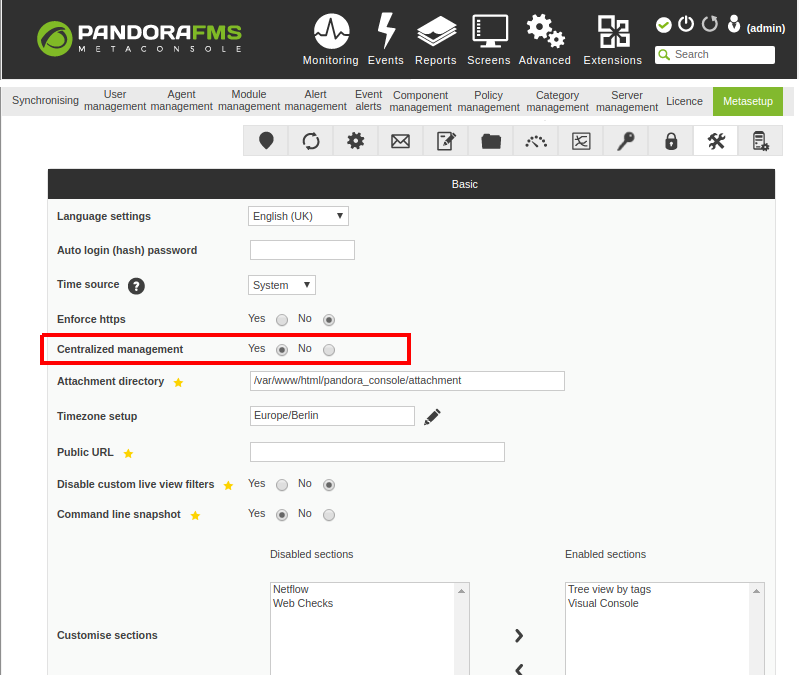Viewport: 800px width, 675px height.
Task: Select Web Checks in Disabled sections list
Action: (x=303, y=603)
